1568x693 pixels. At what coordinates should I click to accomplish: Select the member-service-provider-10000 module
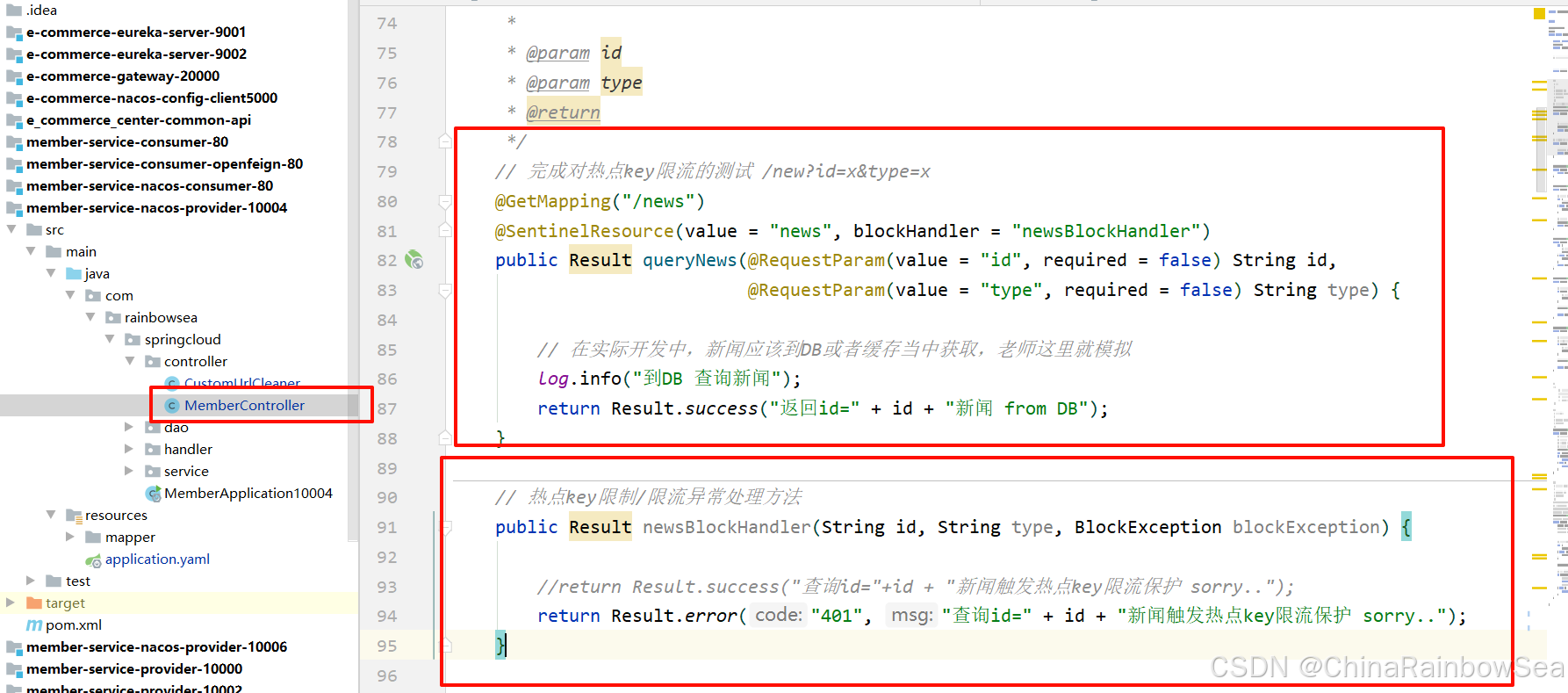134,669
